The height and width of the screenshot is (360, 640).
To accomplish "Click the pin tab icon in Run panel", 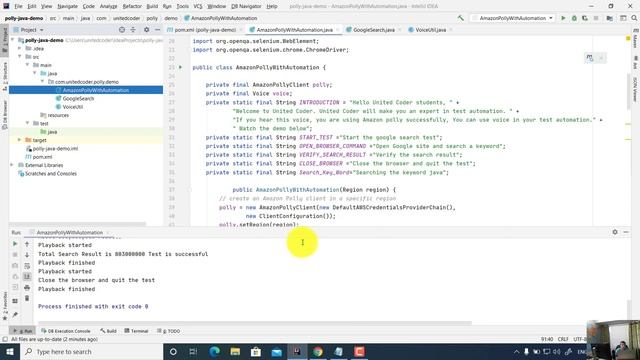I will pos(15,315).
